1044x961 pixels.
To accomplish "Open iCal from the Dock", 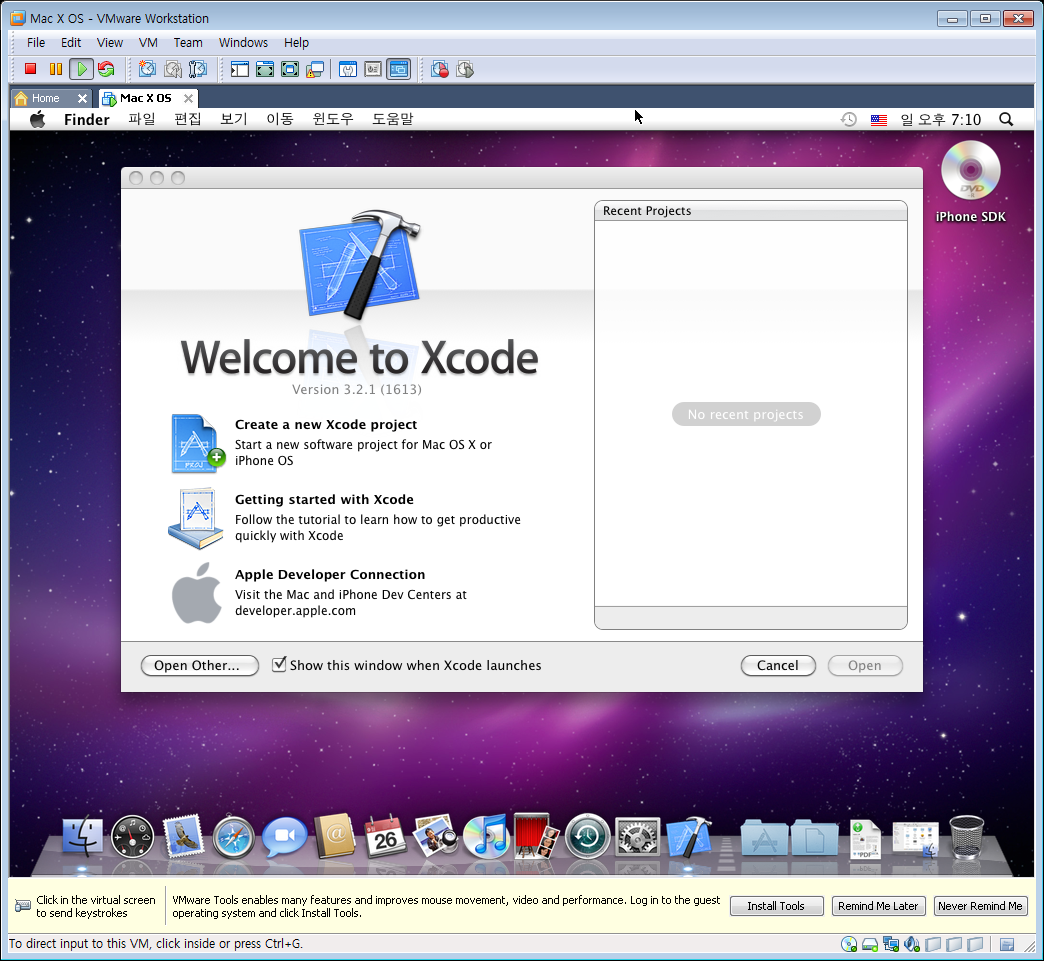I will point(386,836).
